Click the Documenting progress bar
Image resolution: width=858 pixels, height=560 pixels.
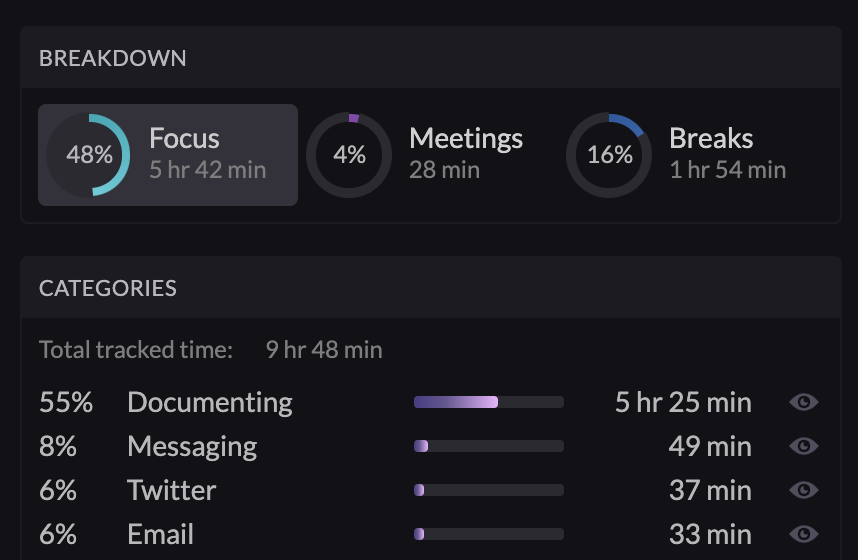pyautogui.click(x=489, y=402)
